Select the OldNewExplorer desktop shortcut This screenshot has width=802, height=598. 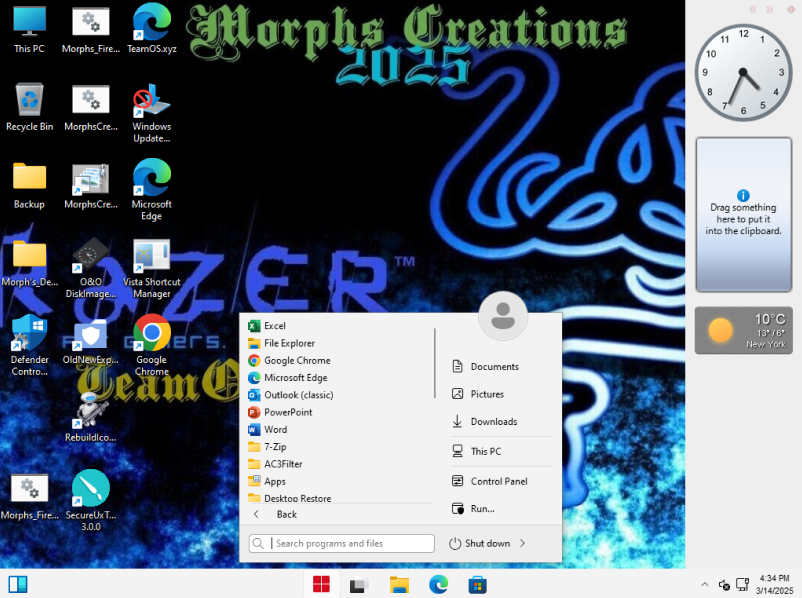pyautogui.click(x=91, y=341)
